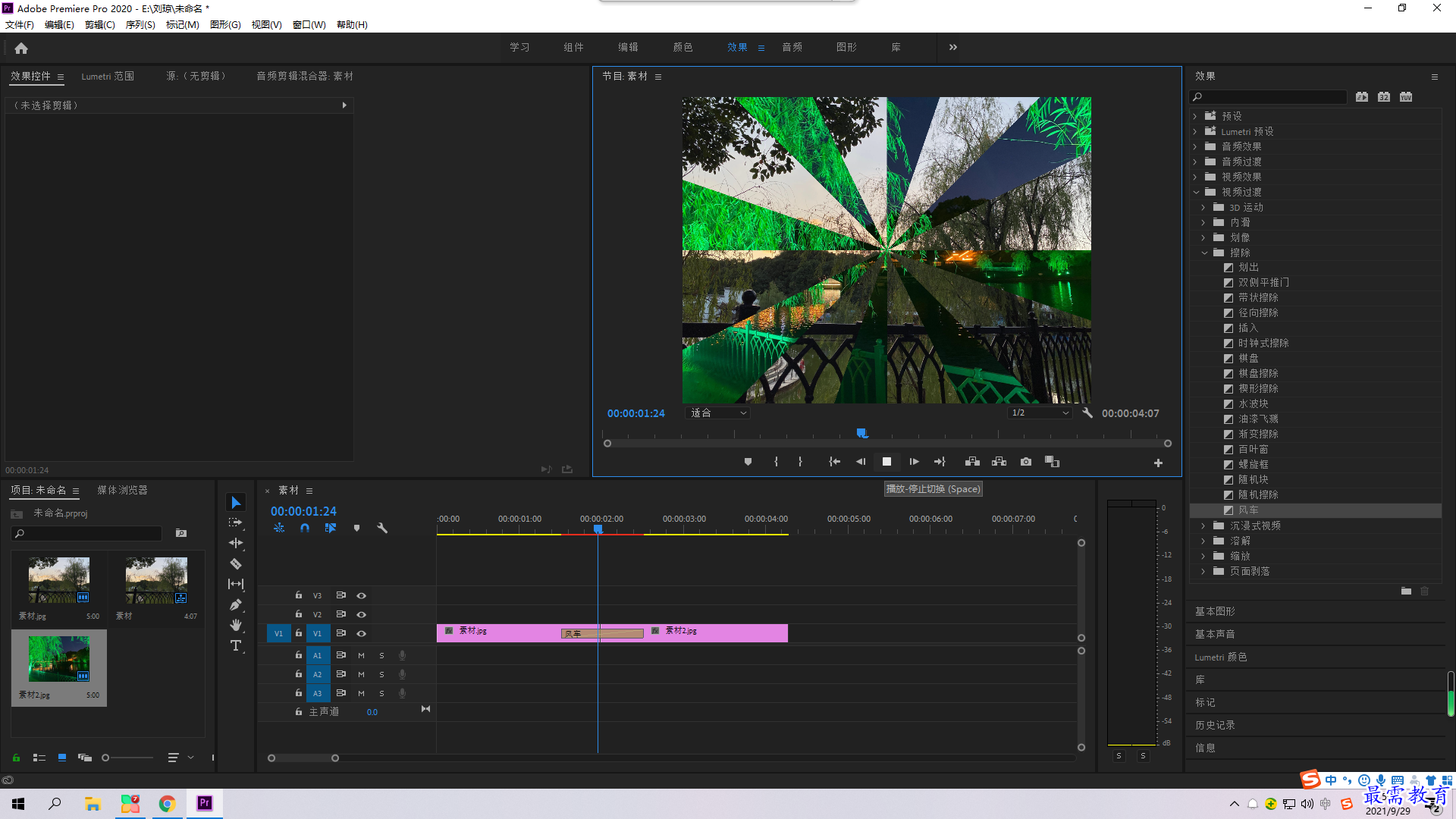Open Program monitor settings wrench
This screenshot has height=819, width=1456.
1087,413
